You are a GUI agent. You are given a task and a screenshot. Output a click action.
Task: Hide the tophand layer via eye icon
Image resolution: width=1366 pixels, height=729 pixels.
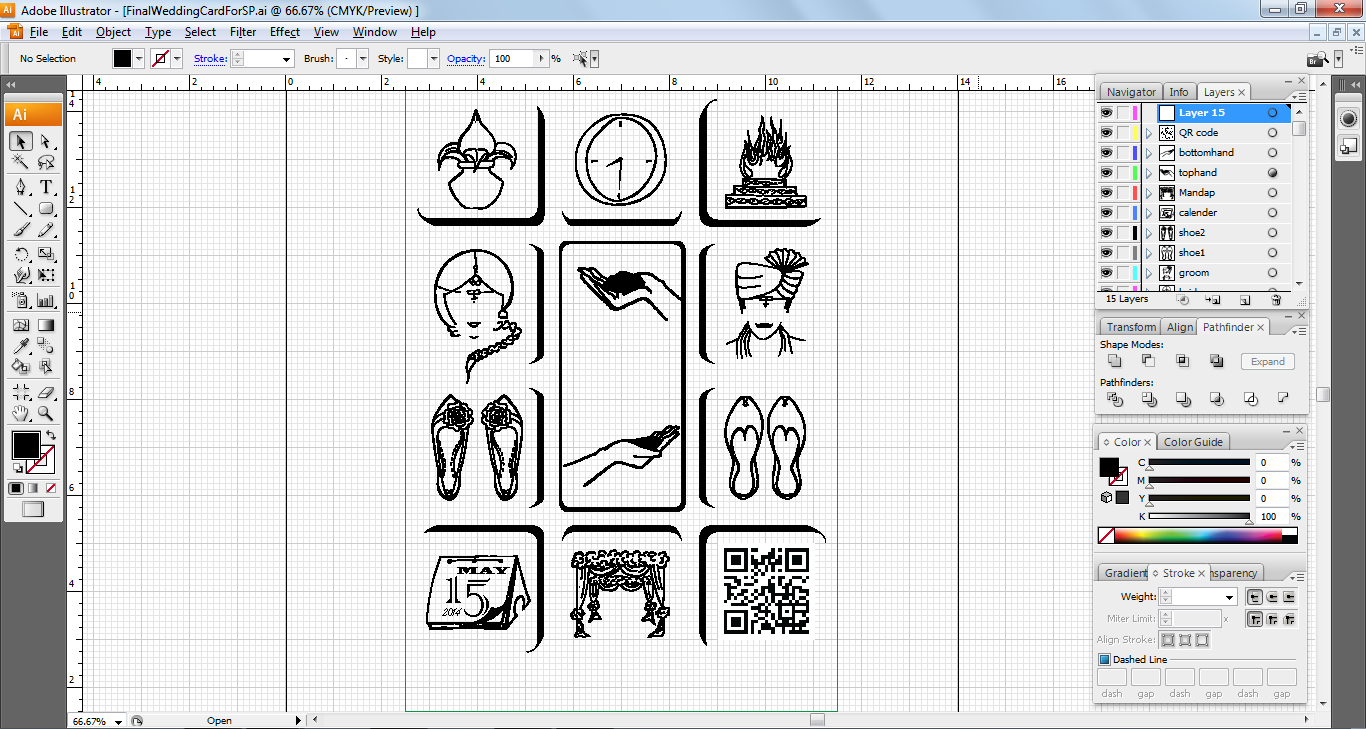click(x=1106, y=173)
